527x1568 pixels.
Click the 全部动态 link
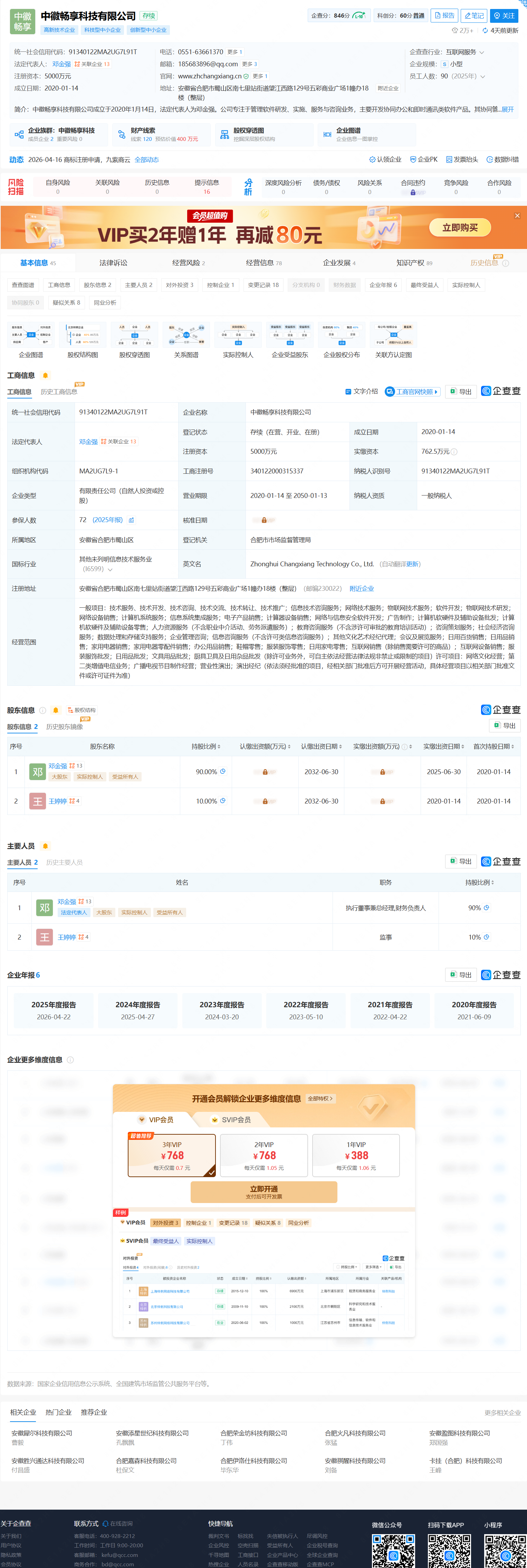[x=147, y=160]
